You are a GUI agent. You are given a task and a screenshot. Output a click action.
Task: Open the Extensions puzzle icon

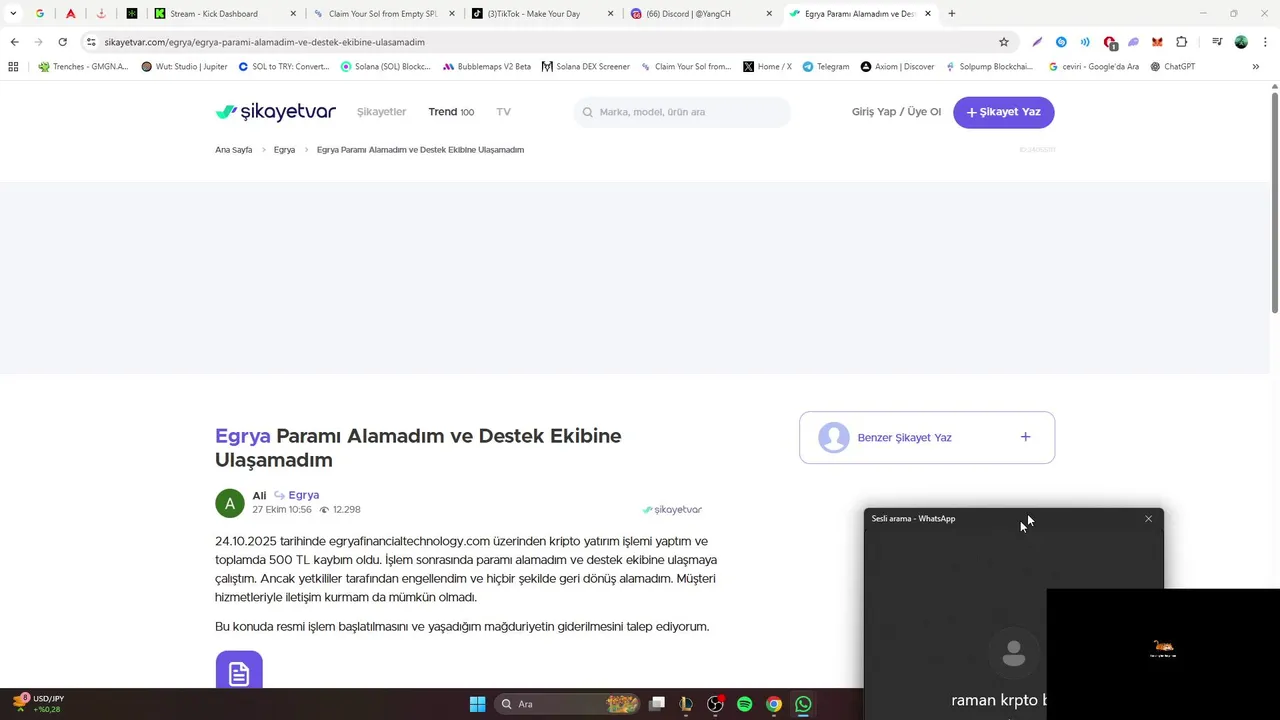1182,42
